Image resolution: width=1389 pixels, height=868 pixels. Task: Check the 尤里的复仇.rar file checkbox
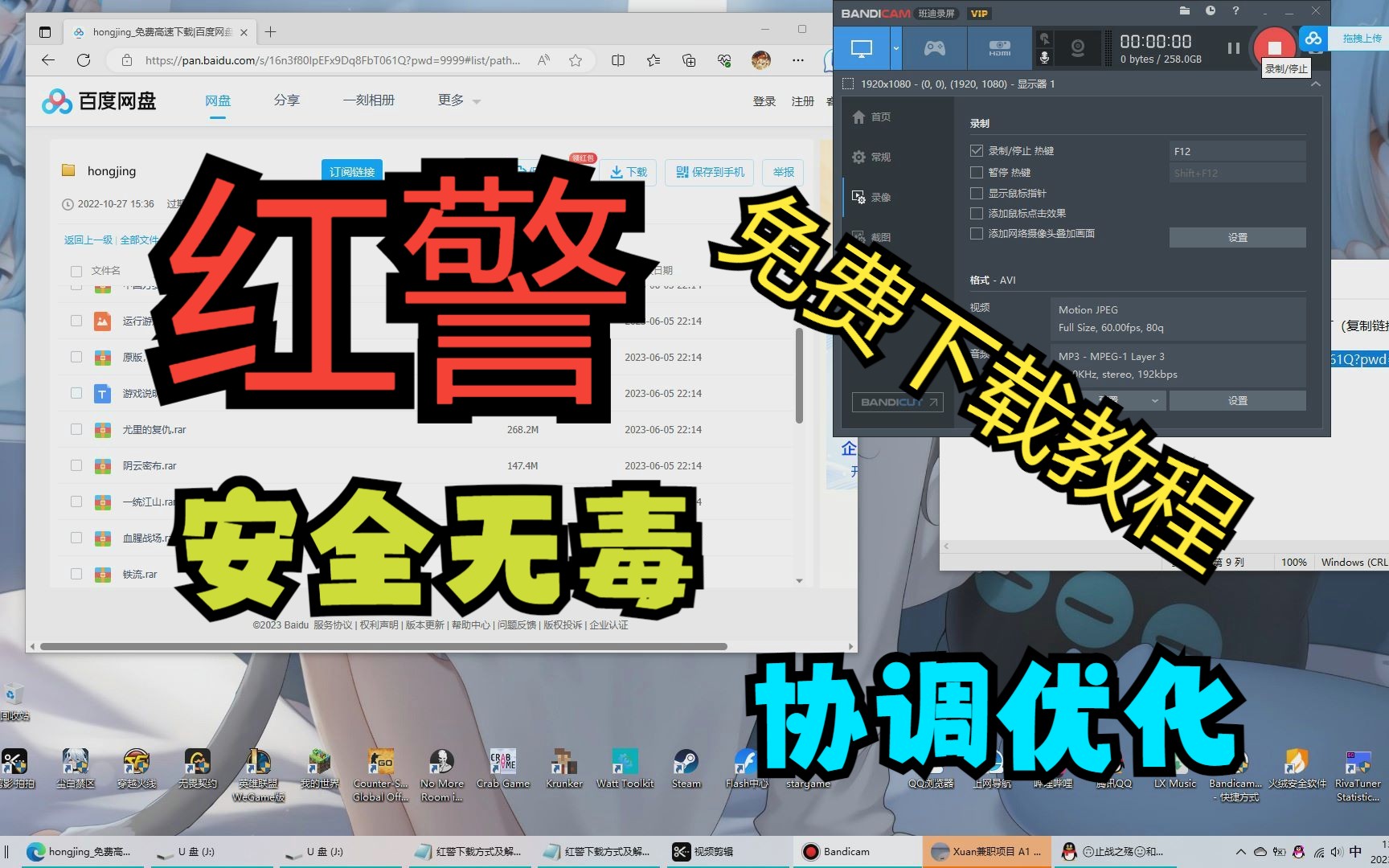click(x=76, y=429)
